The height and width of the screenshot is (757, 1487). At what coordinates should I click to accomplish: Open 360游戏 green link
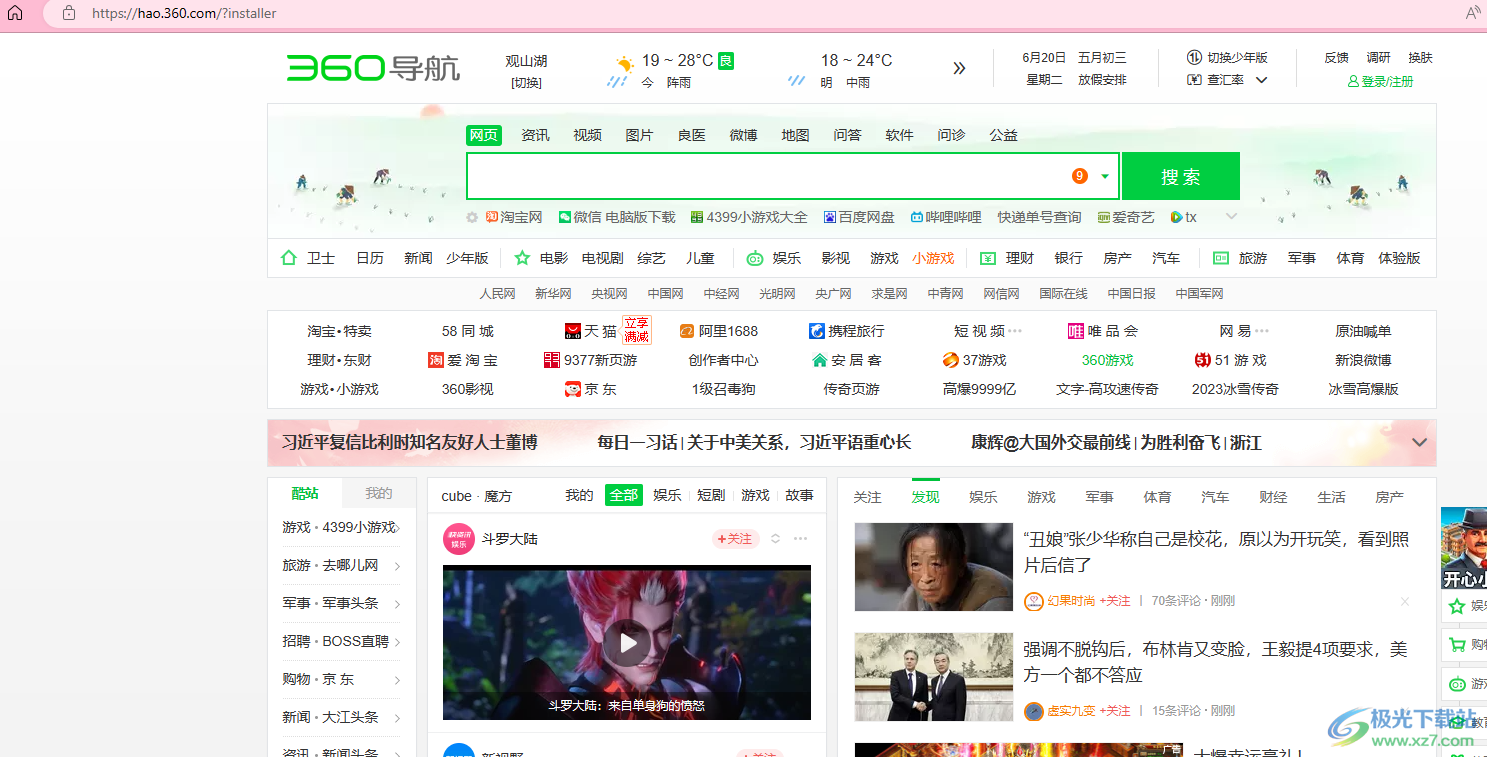(1108, 360)
